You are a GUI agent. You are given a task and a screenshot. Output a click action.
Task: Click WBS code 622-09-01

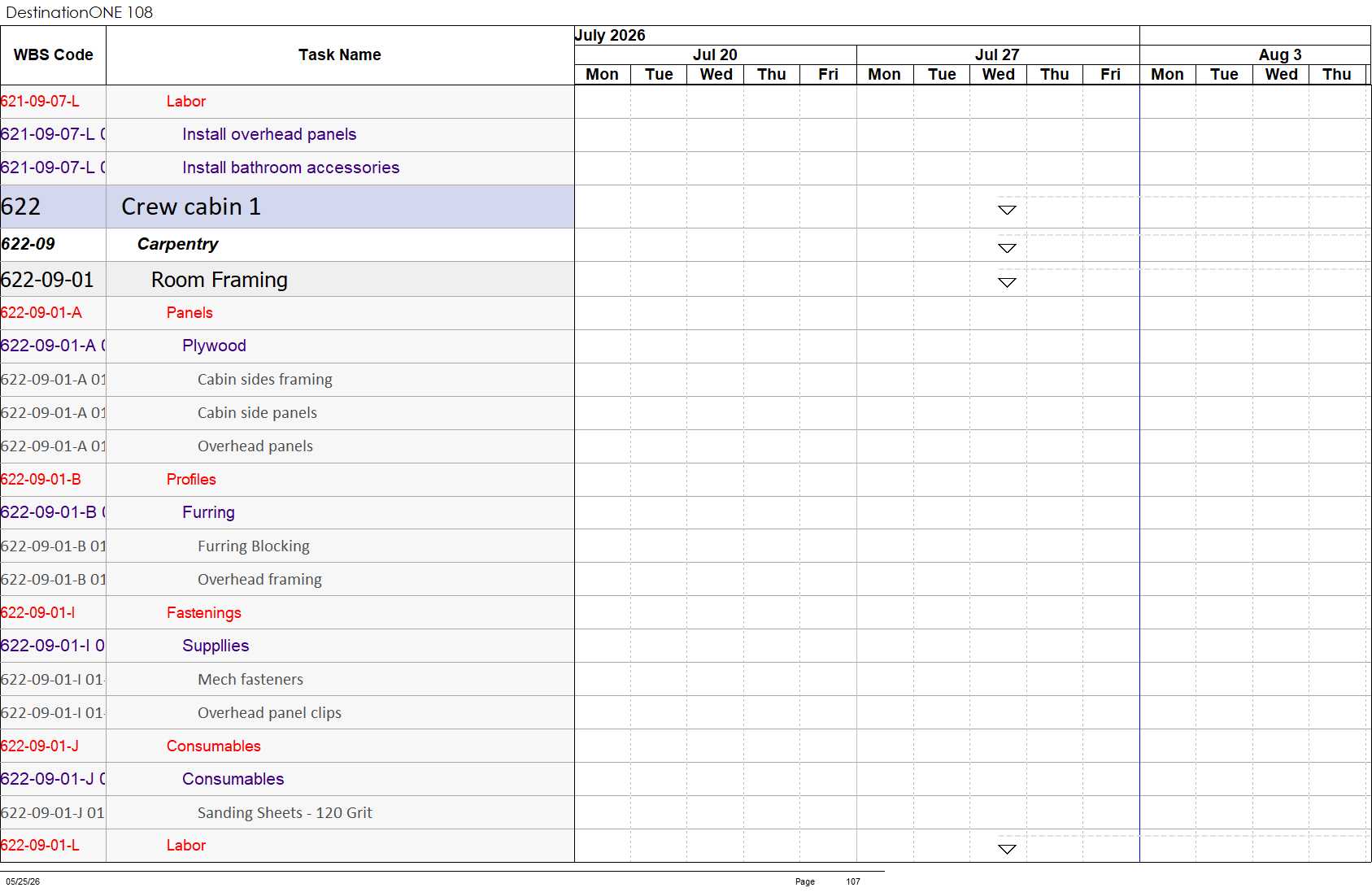click(x=47, y=280)
